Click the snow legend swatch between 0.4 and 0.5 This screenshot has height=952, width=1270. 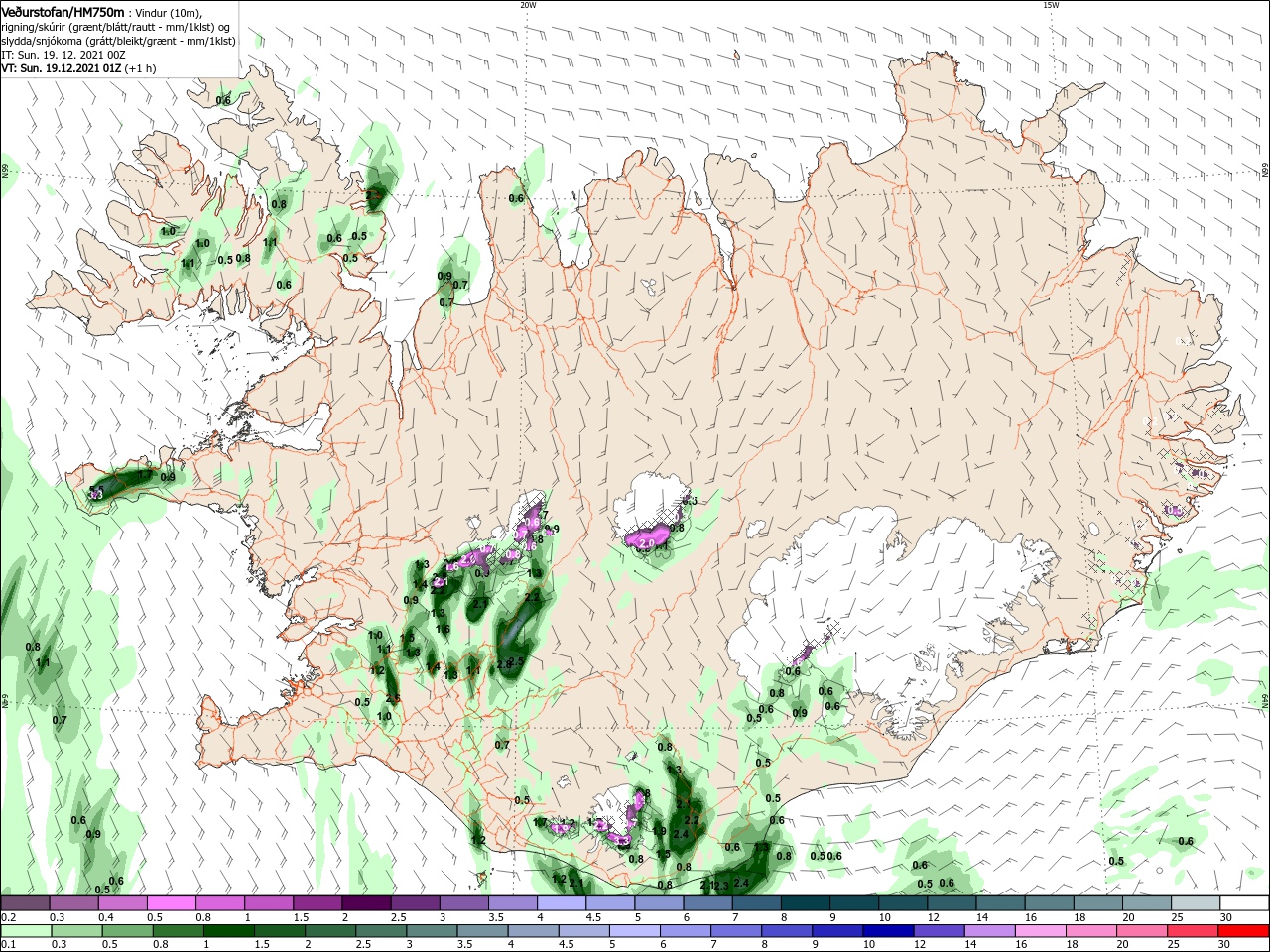[x=123, y=902]
